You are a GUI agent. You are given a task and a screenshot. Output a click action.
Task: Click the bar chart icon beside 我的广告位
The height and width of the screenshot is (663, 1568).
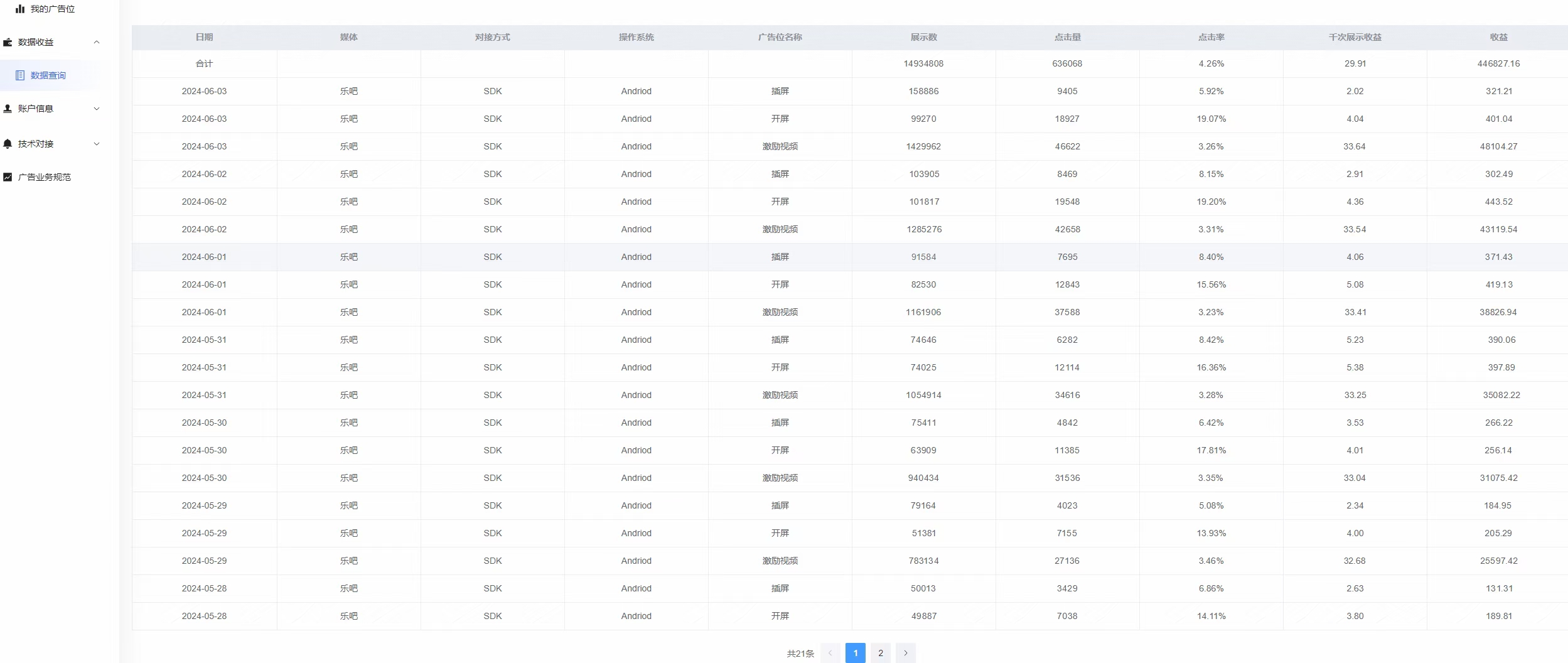(x=20, y=9)
